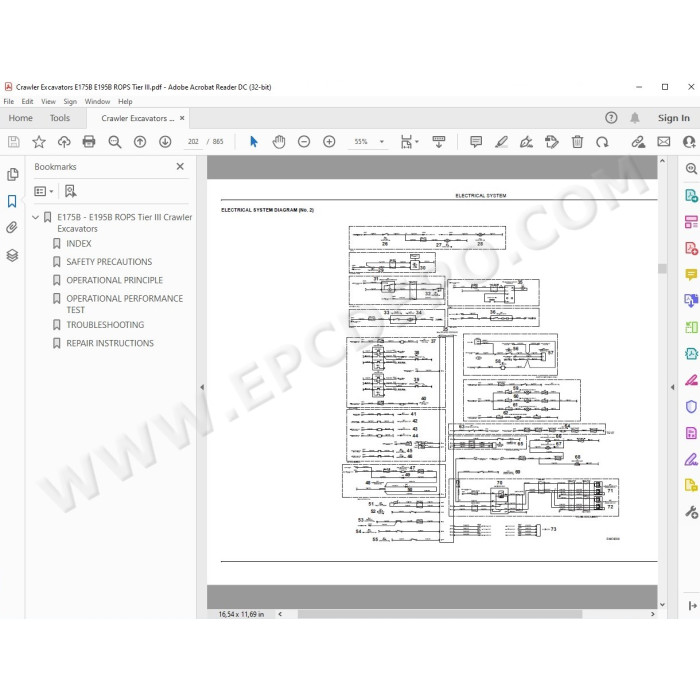700x700 pixels.
Task: Jump to OPERATIONAL PRINCIPLE bookmark
Action: [x=114, y=280]
